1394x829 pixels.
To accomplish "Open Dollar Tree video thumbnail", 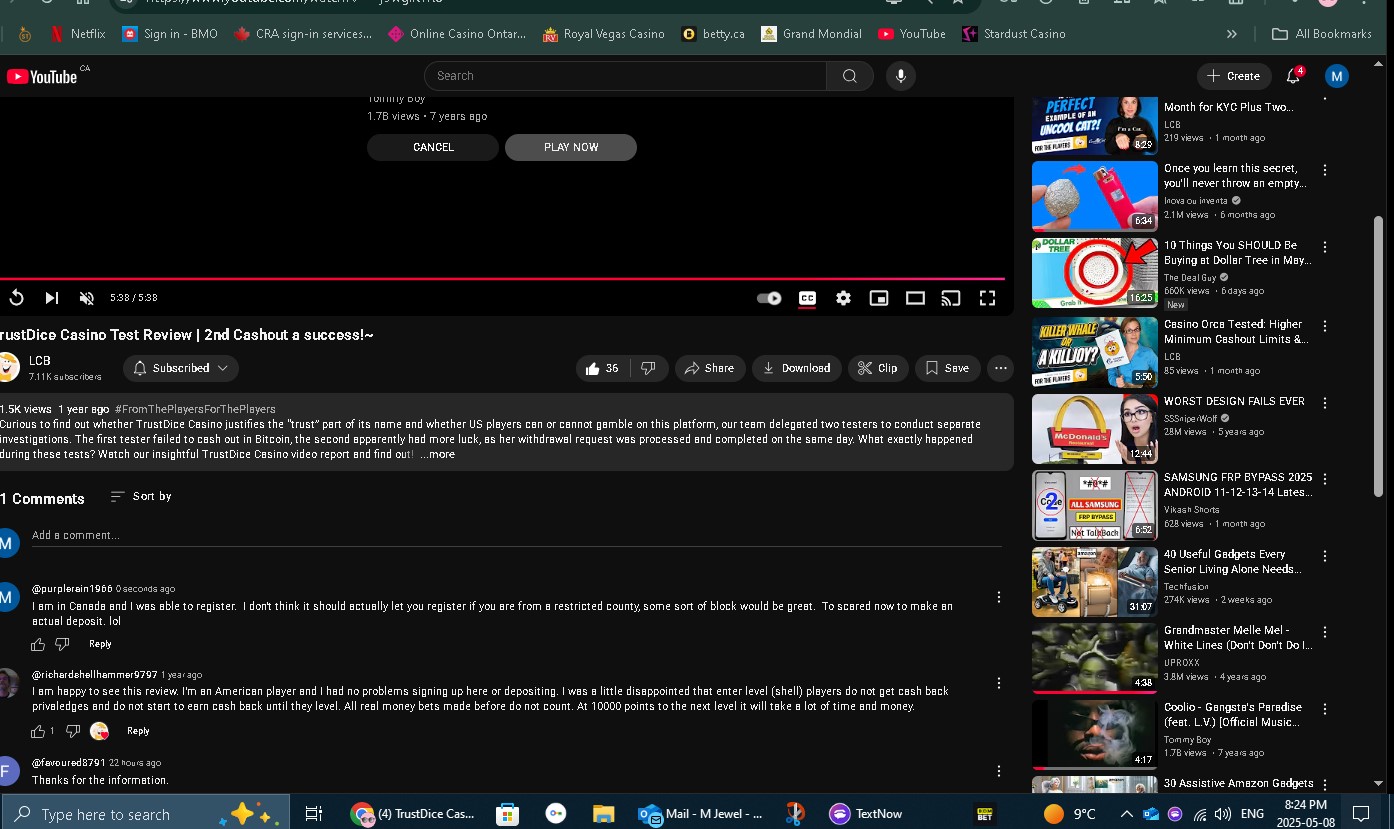I will [1095, 272].
